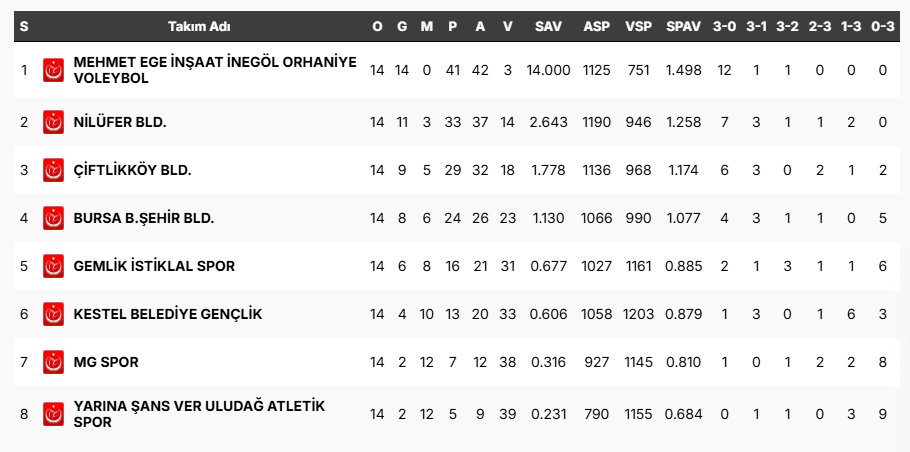Click the Takım Adı column header
Image resolution: width=910 pixels, height=452 pixels.
tap(200, 27)
